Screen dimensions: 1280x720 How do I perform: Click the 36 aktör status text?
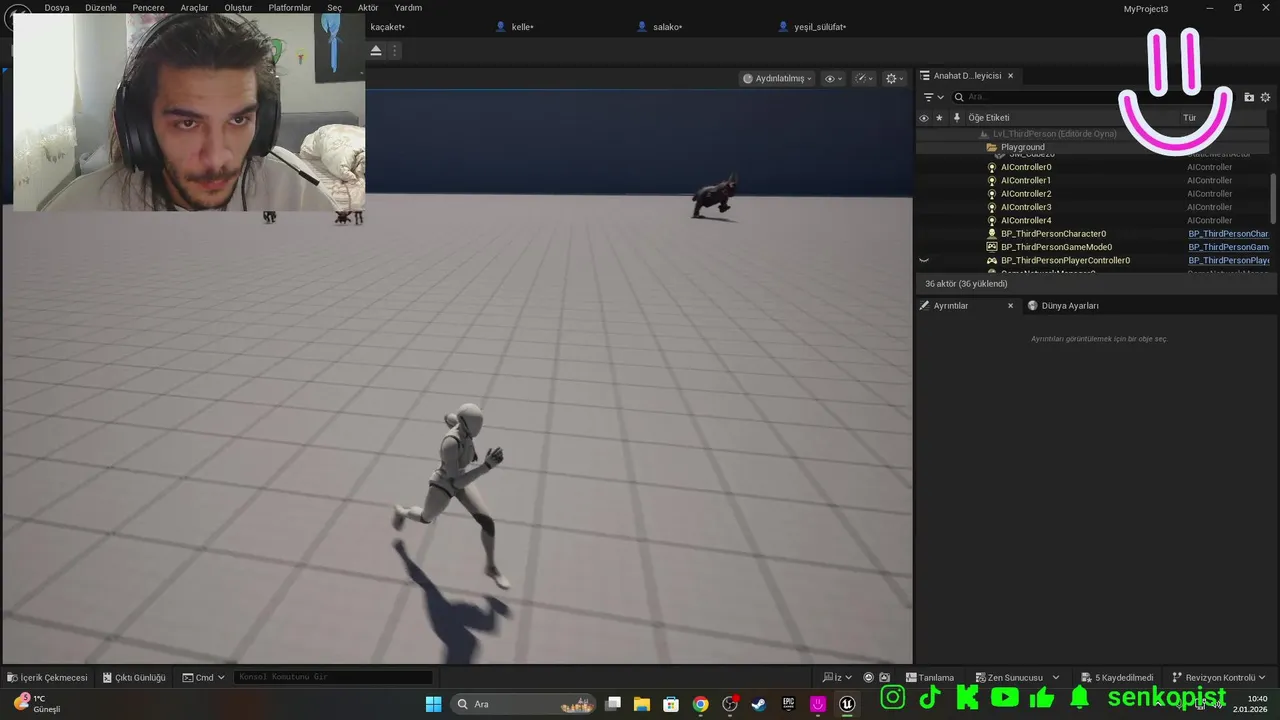[x=966, y=284]
